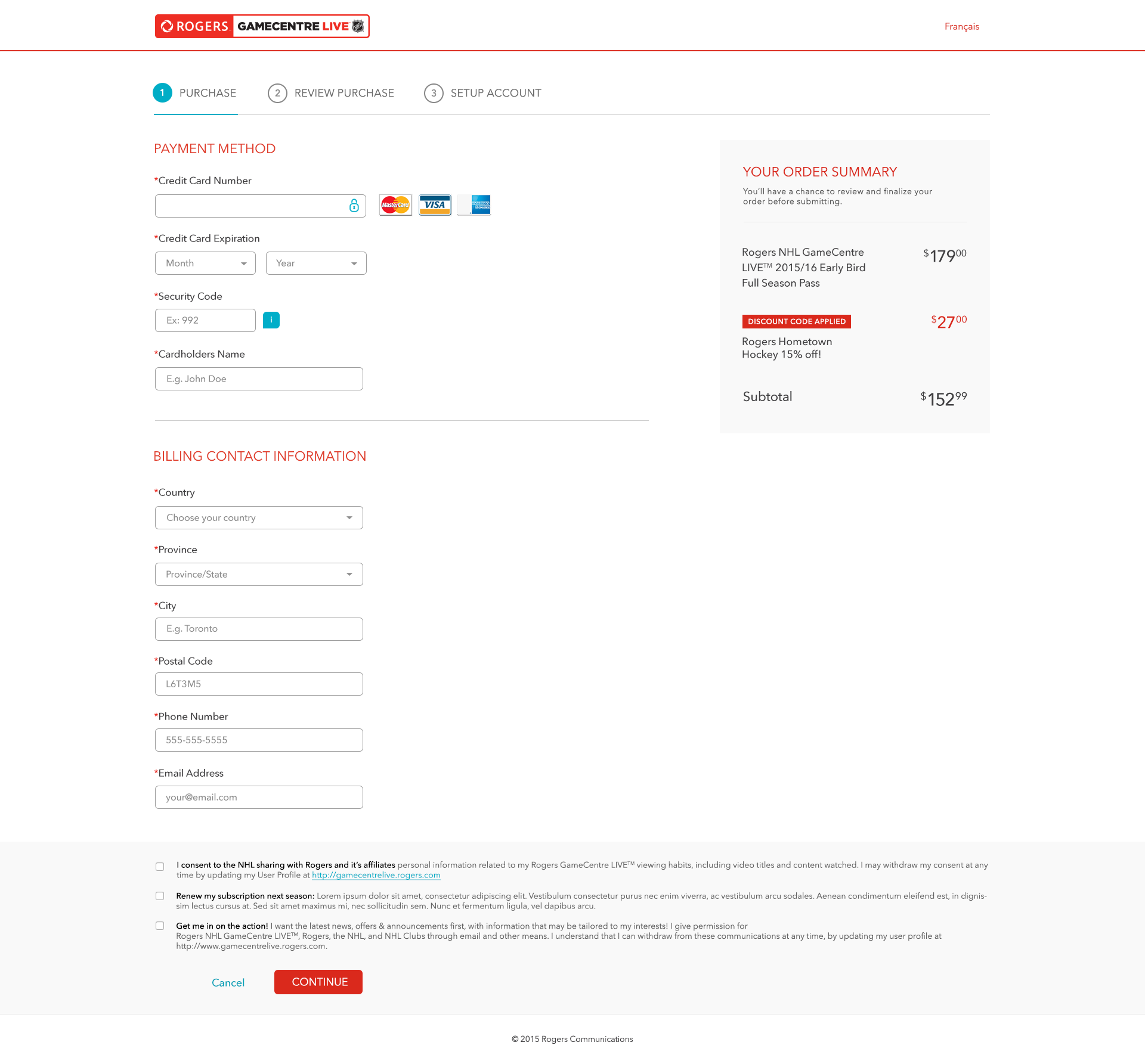Click the Continue button
1145x1064 pixels.
(319, 981)
